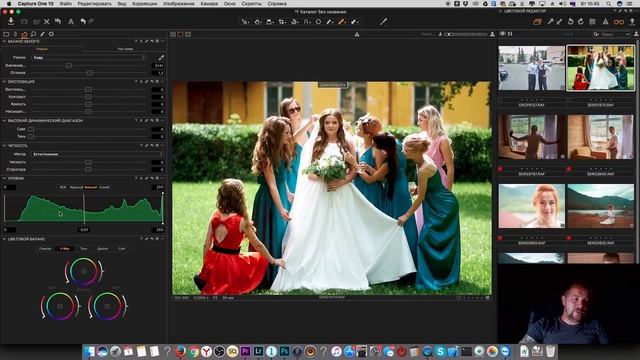This screenshot has height=360, width=640.
Task: Click the Contrast slider handle
Action: coord(88,97)
